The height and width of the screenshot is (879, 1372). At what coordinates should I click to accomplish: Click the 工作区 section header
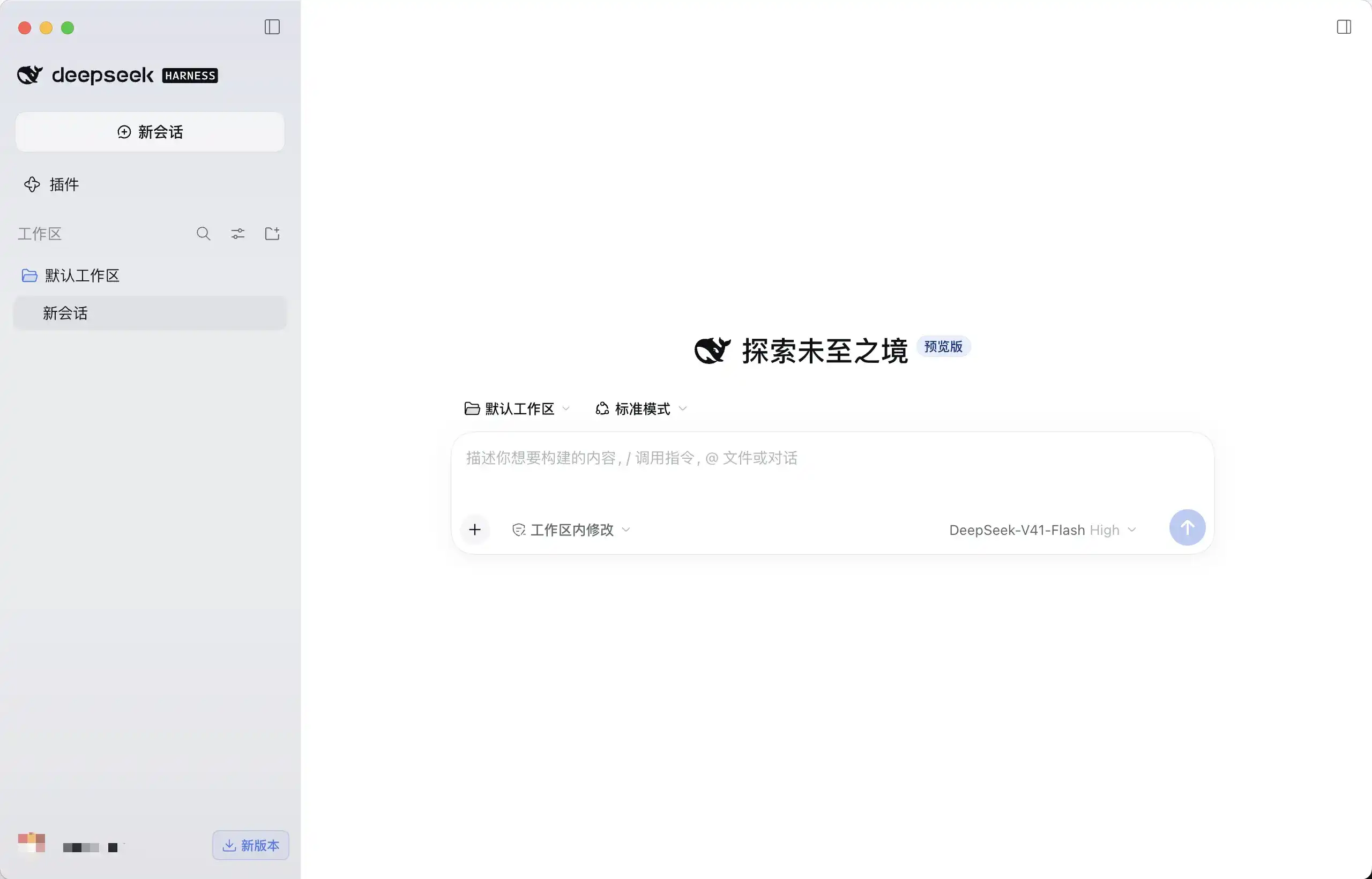pyautogui.click(x=39, y=234)
